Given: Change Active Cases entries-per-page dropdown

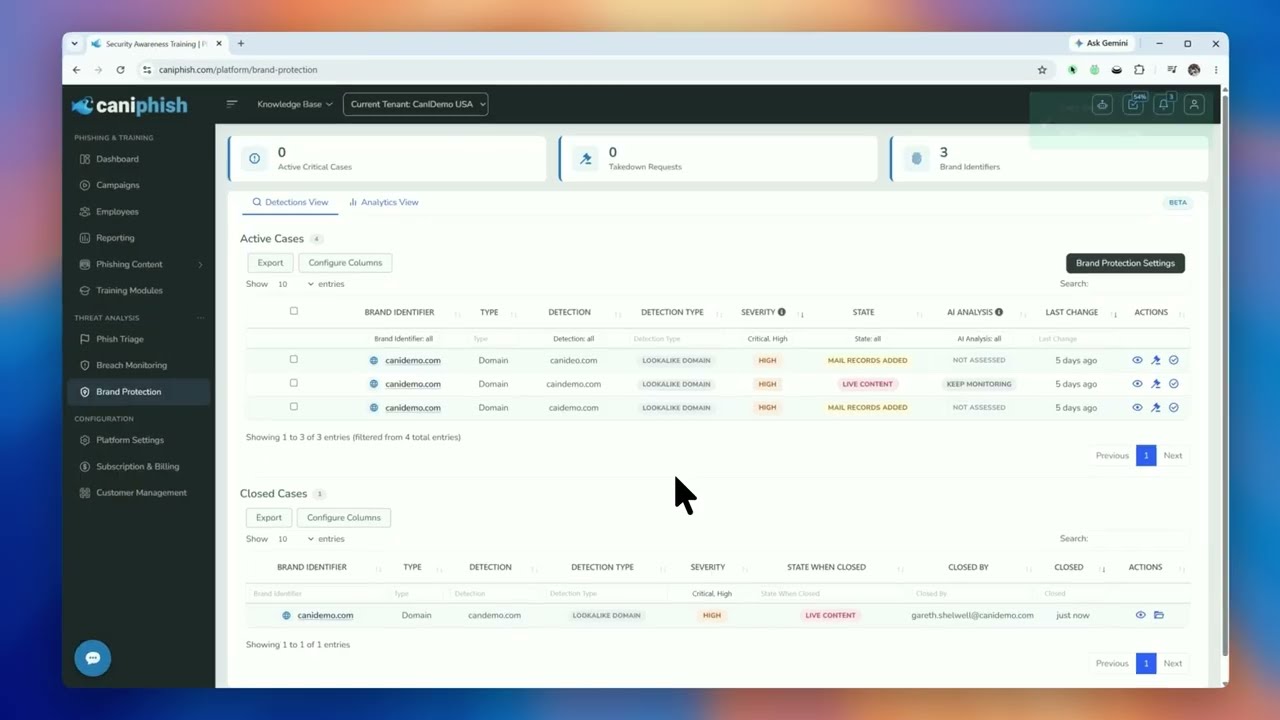Looking at the screenshot, I should 295,284.
